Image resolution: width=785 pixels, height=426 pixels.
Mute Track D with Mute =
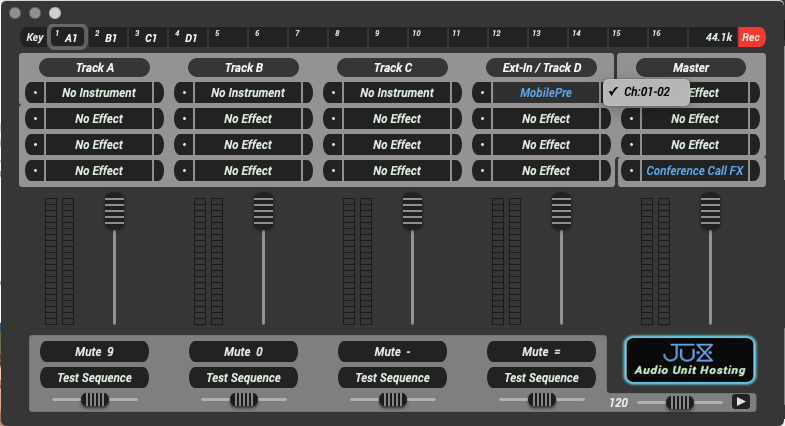(541, 351)
